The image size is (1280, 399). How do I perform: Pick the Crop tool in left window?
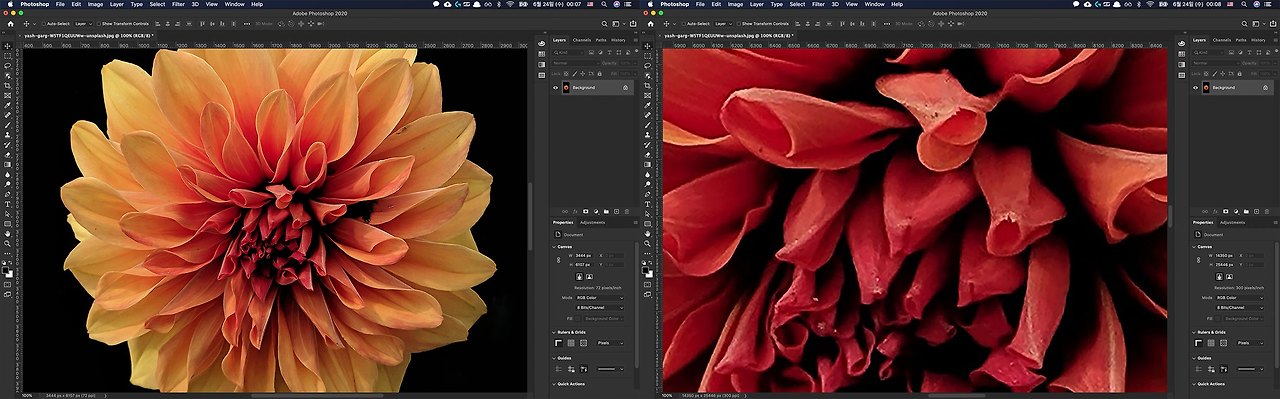click(7, 85)
